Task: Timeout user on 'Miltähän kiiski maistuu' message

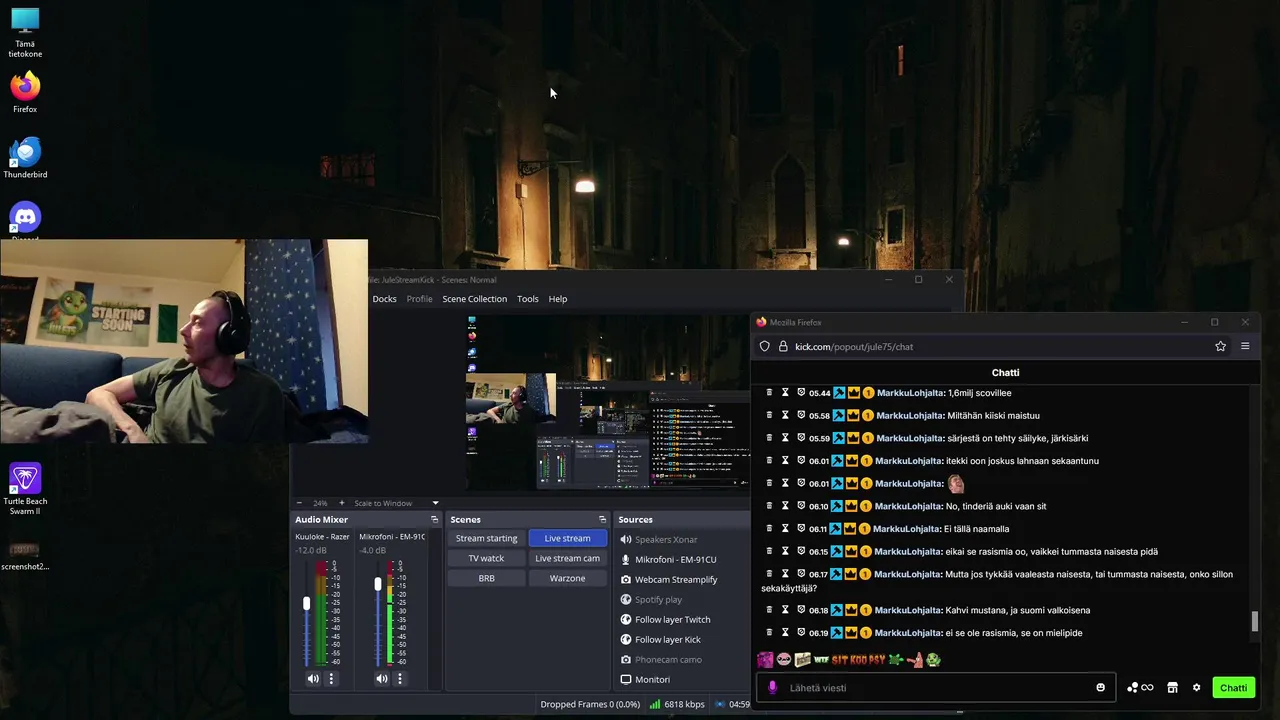Action: coord(785,415)
